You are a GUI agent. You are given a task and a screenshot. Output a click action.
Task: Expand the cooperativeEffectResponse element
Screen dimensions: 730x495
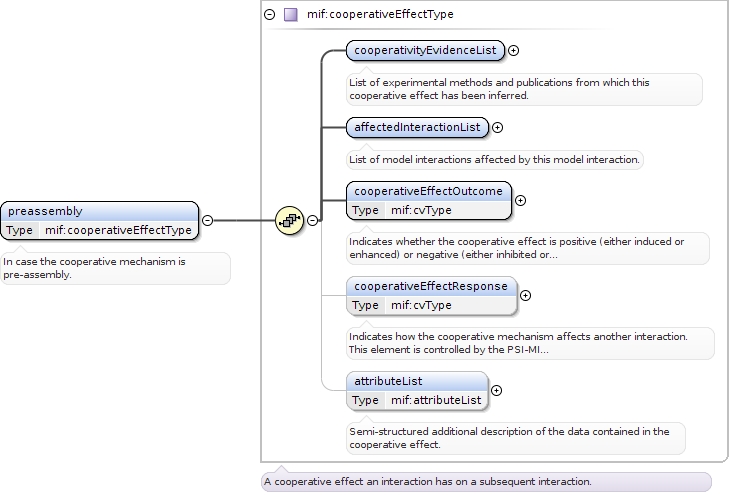click(x=526, y=295)
